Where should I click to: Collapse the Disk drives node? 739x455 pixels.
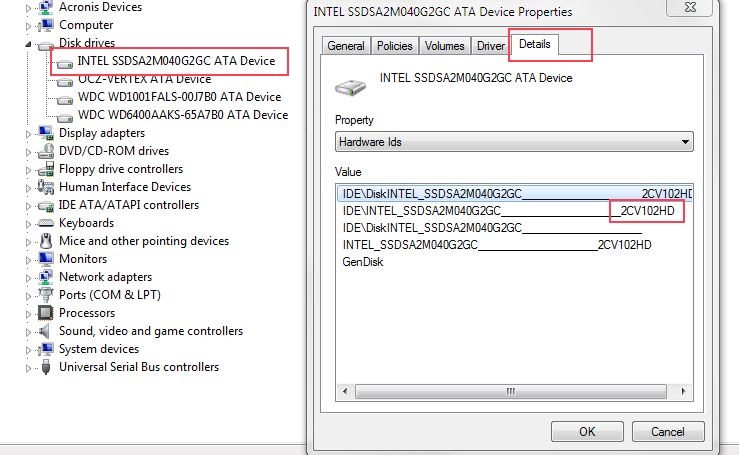(28, 44)
